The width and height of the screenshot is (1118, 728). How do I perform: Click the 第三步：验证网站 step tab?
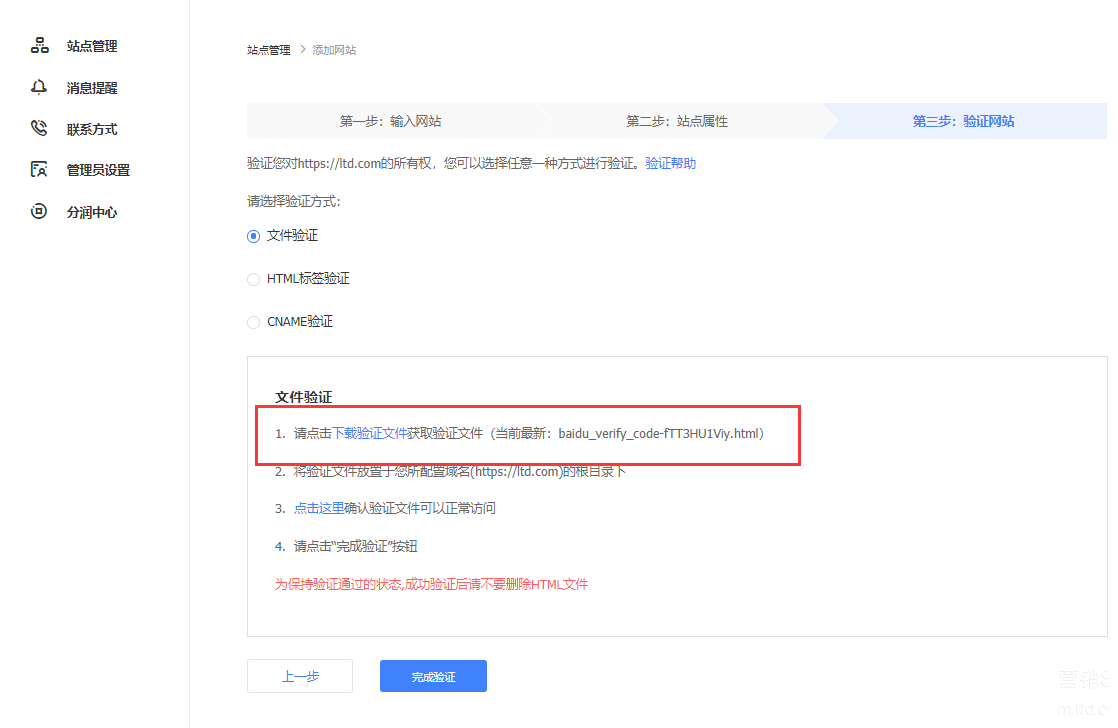click(x=963, y=121)
